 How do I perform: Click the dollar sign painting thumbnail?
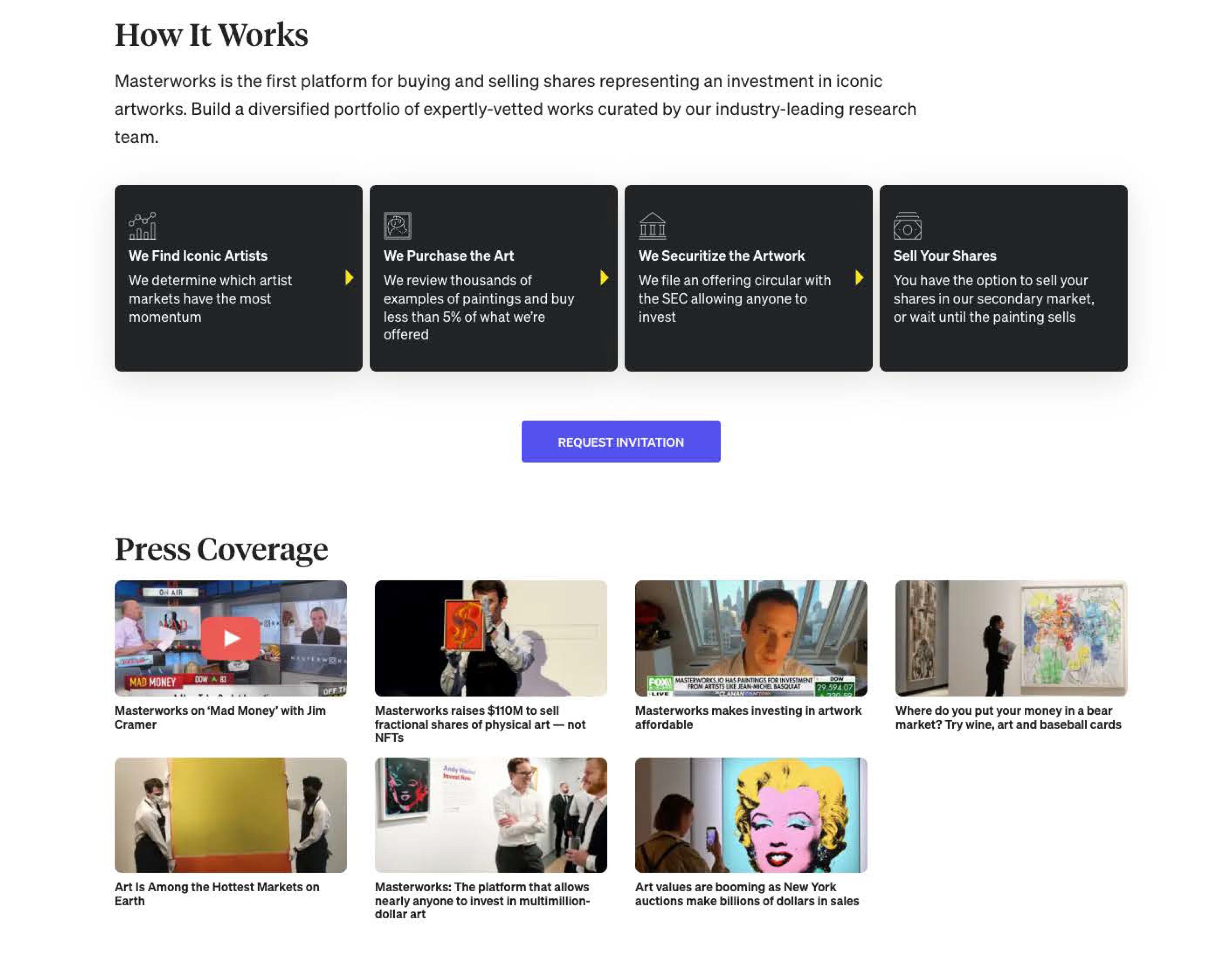(x=491, y=638)
